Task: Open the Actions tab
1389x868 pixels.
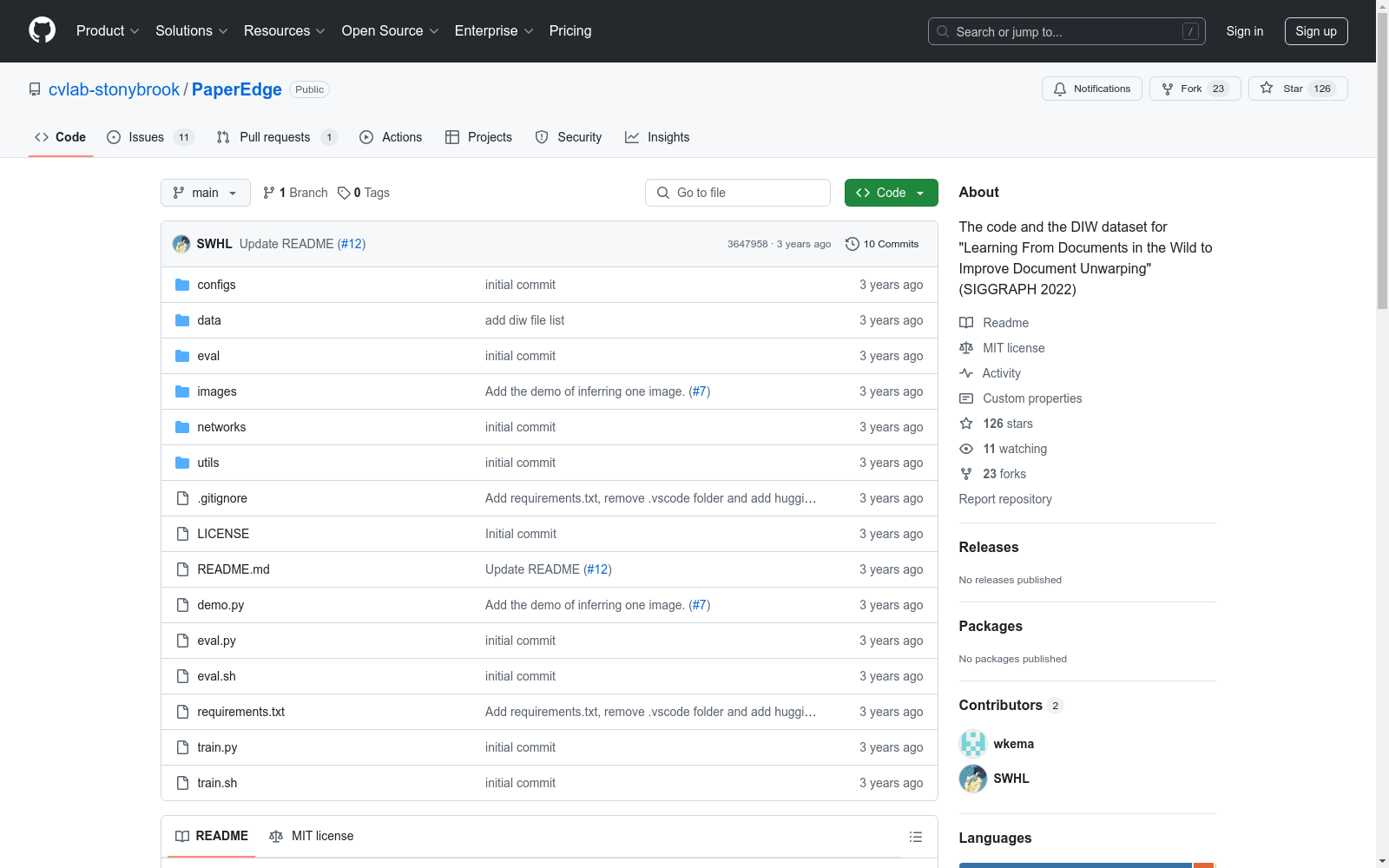Action: click(x=391, y=137)
